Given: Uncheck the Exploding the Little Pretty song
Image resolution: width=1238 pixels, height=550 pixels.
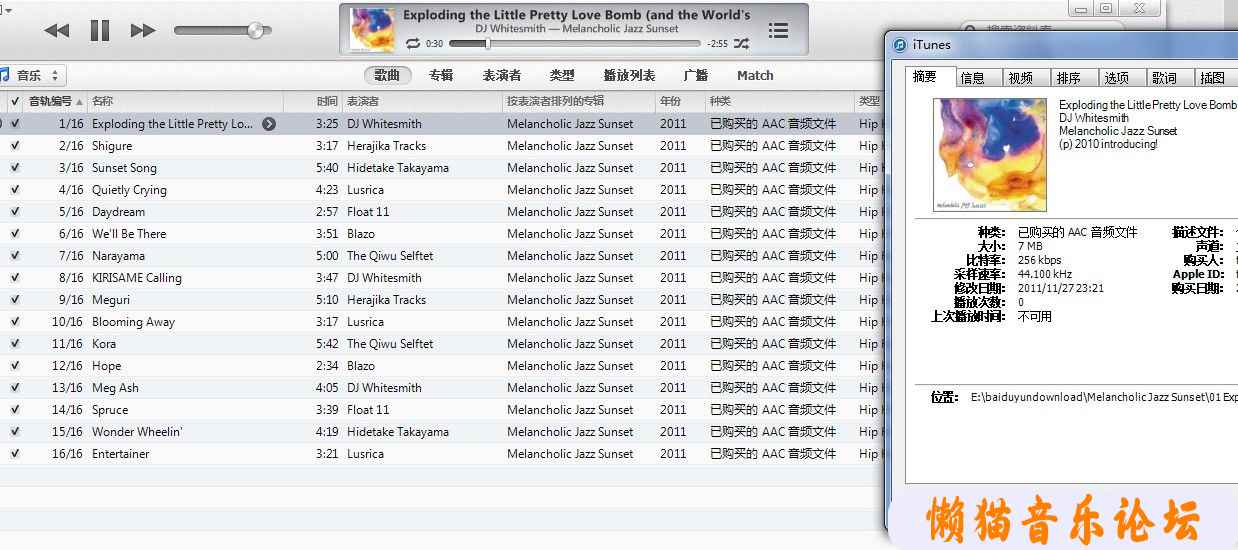Looking at the screenshot, I should pyautogui.click(x=14, y=124).
